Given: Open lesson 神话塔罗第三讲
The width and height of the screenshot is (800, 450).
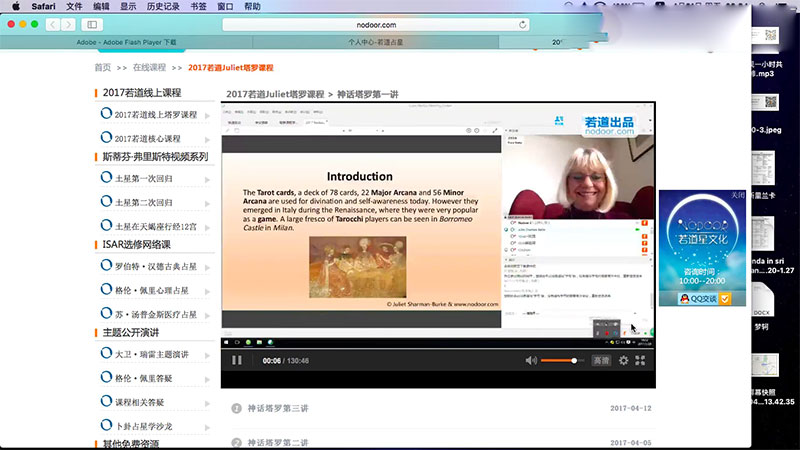Looking at the screenshot, I should [x=278, y=408].
